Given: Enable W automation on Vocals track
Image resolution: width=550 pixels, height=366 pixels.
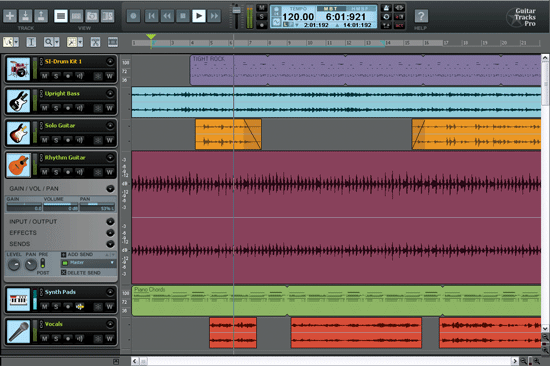Looking at the screenshot, I should (109, 338).
